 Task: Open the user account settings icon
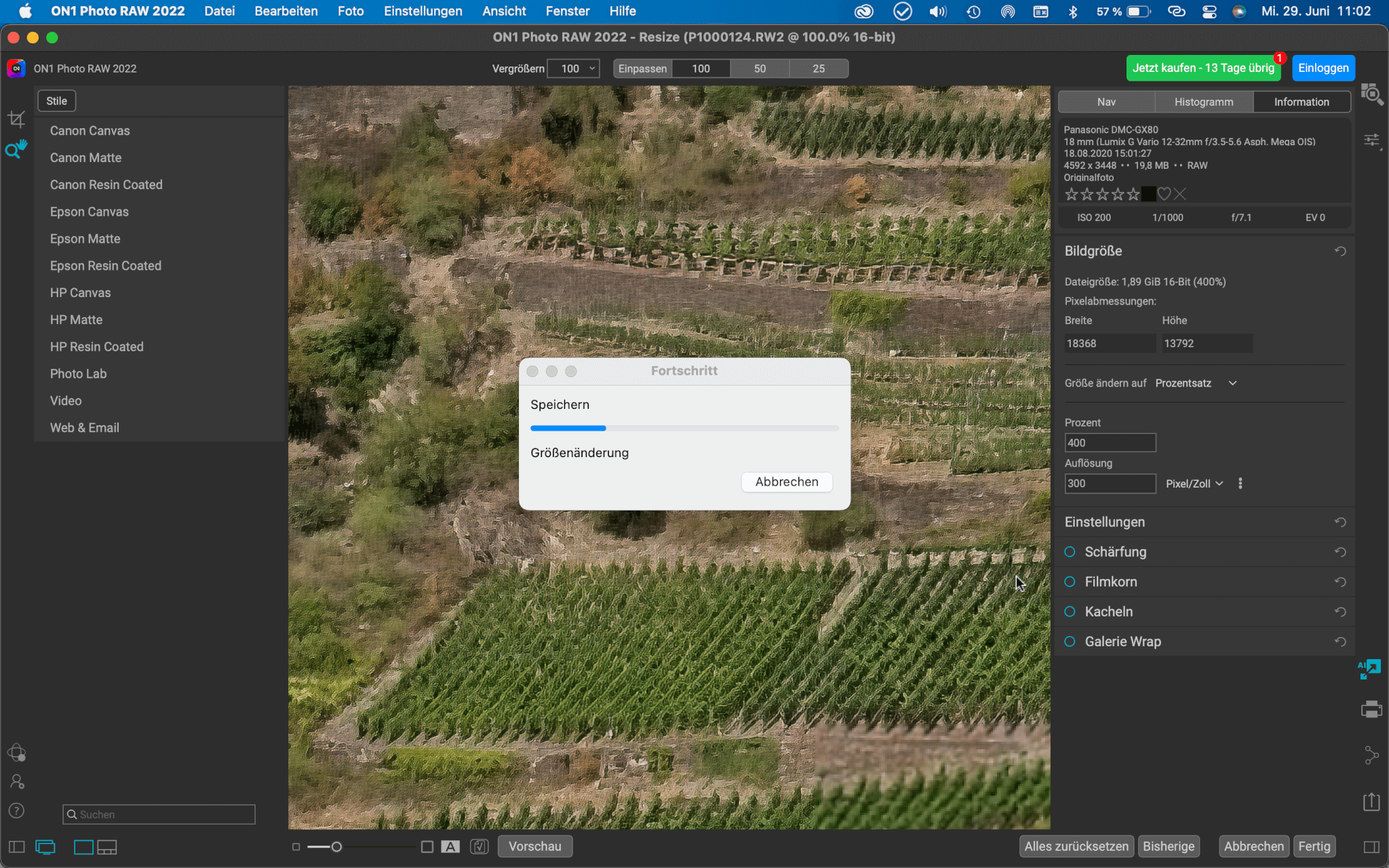[x=17, y=782]
